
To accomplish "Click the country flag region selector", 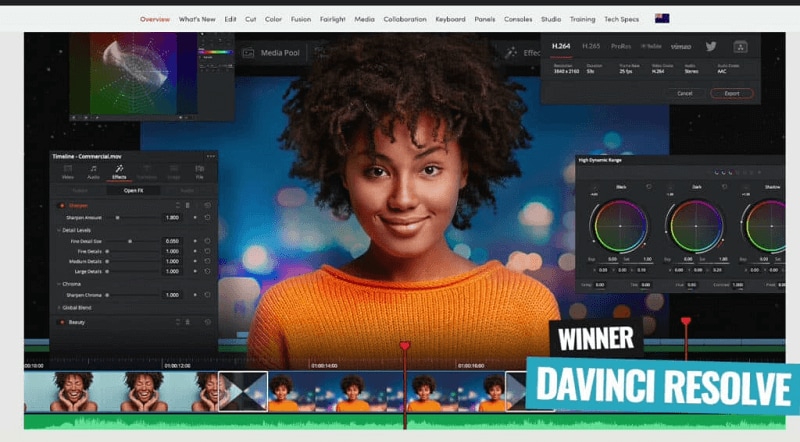I will pyautogui.click(x=662, y=18).
